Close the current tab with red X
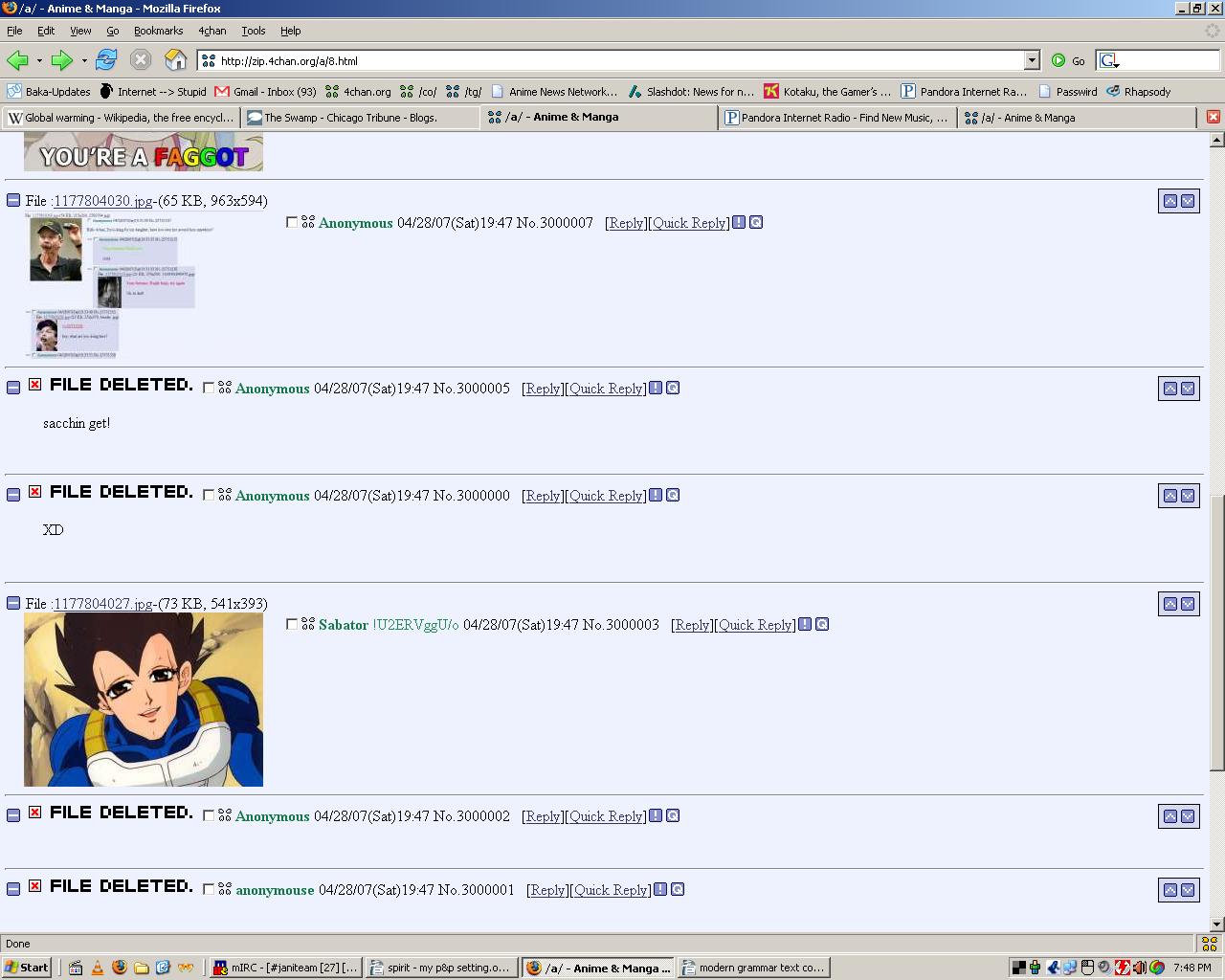This screenshot has width=1225, height=980. coord(1213,117)
